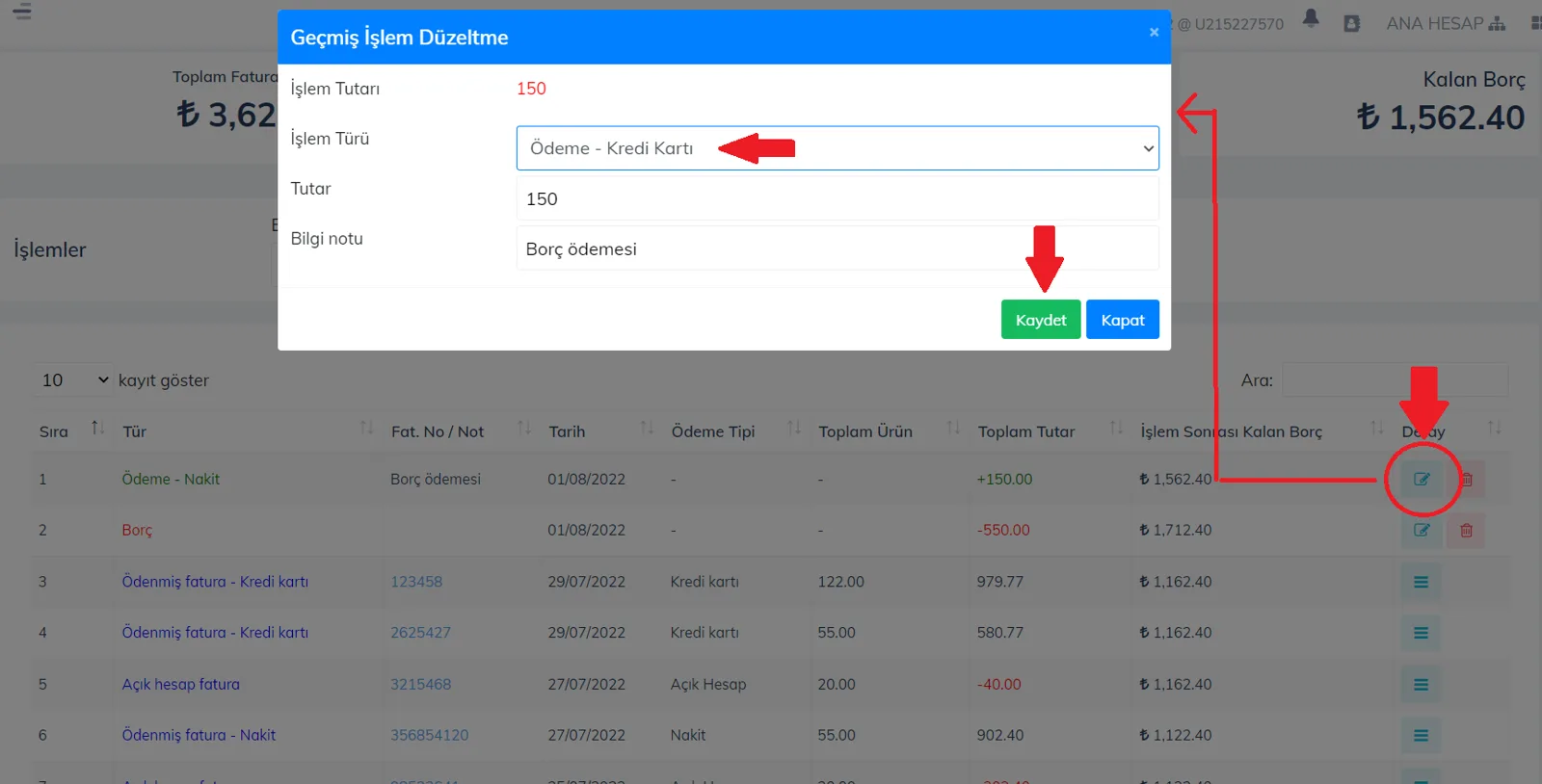This screenshot has height=784, width=1542.
Task: Open invoice link 3215468
Action: point(420,685)
